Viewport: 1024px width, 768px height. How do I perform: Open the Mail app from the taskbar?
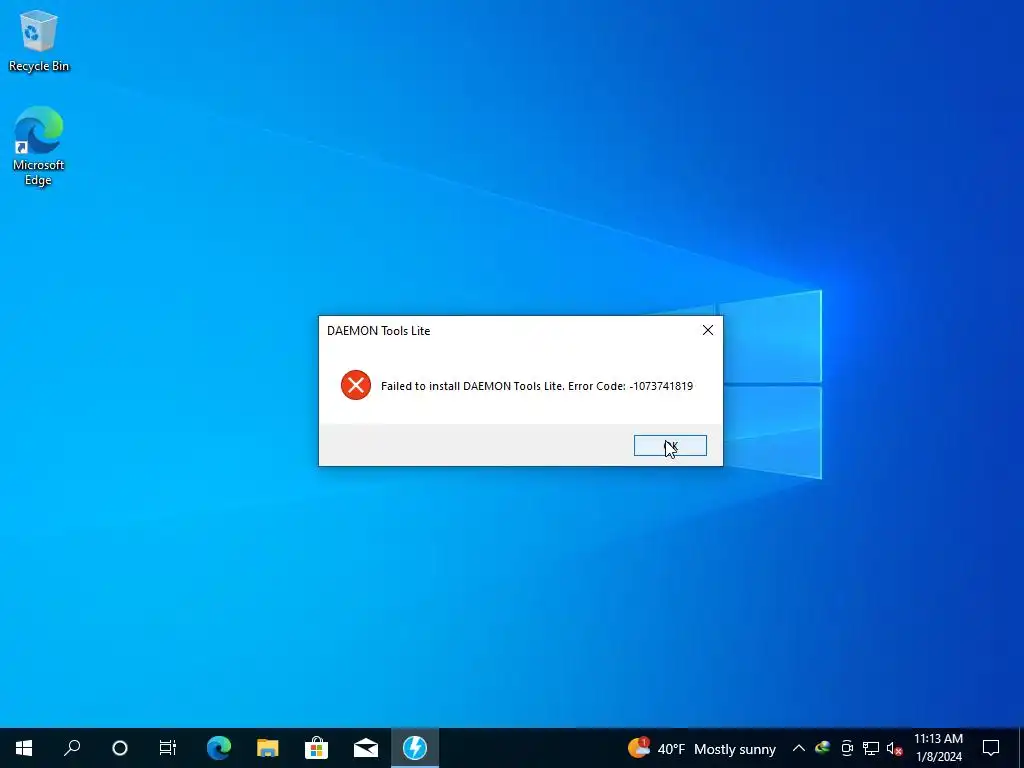(x=366, y=748)
